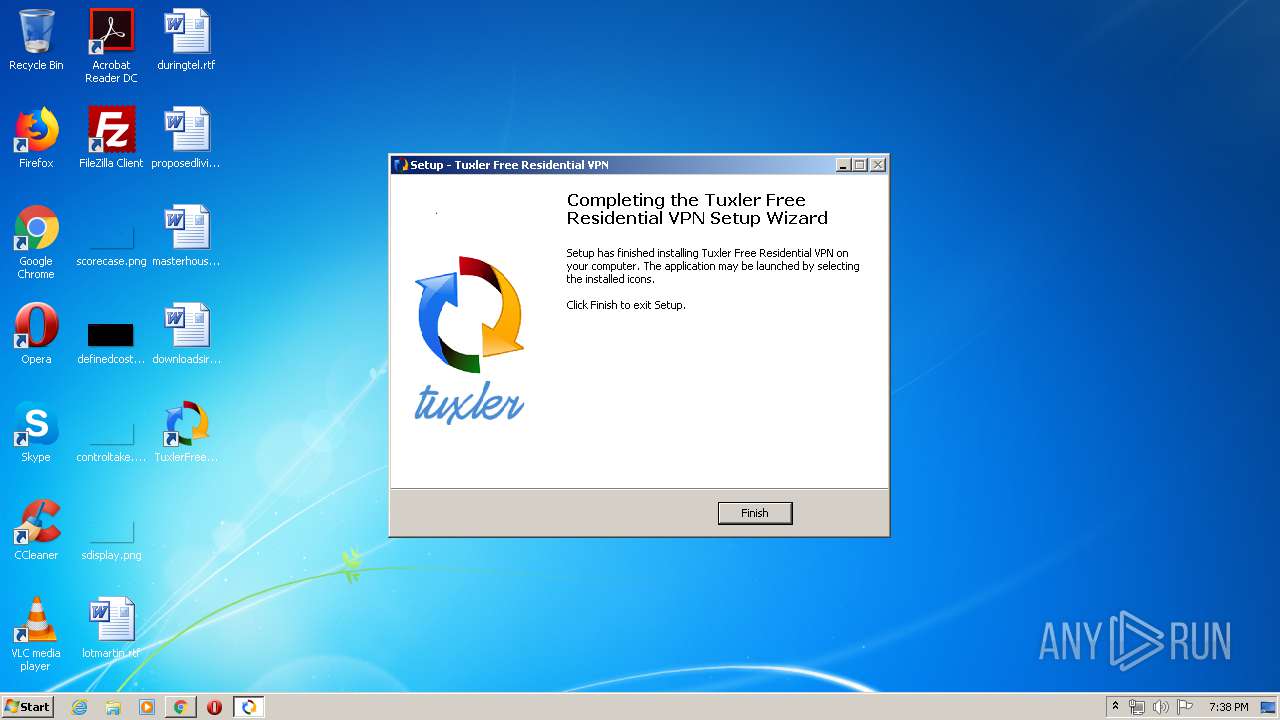Open Chrome from the taskbar
The height and width of the screenshot is (720, 1280).
181,707
